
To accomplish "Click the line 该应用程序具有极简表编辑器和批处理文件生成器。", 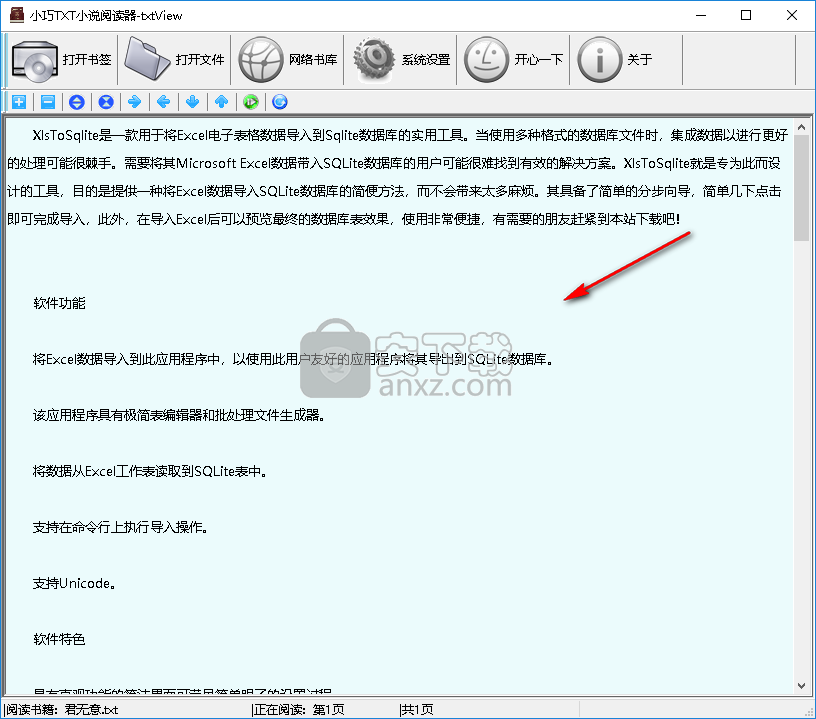I will (180, 415).
